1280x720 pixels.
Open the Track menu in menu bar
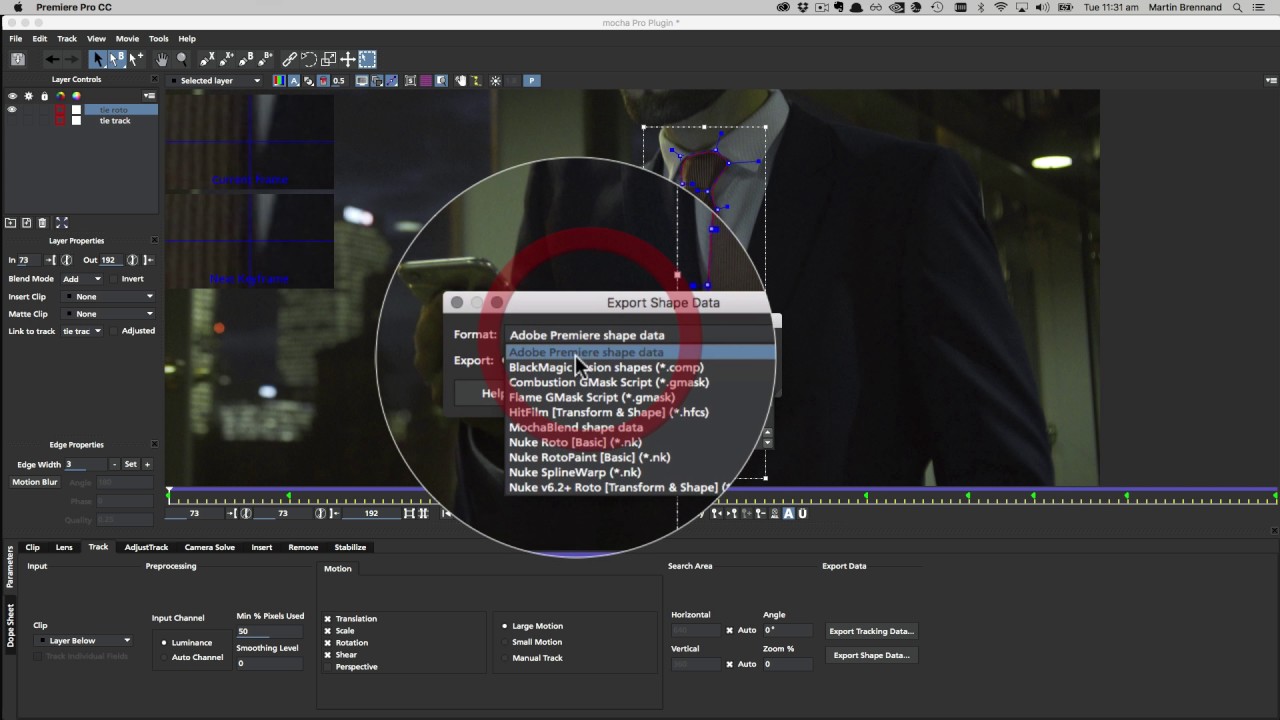[x=67, y=39]
